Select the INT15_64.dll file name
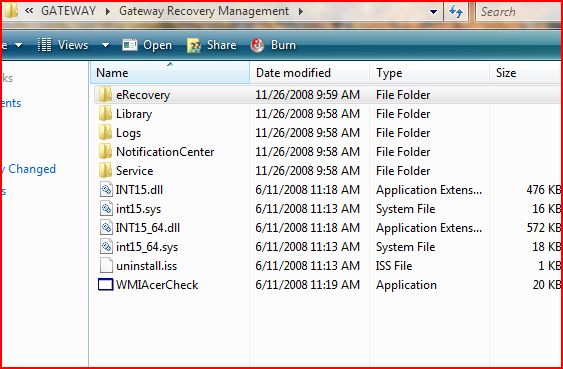The image size is (563, 369). [148, 228]
